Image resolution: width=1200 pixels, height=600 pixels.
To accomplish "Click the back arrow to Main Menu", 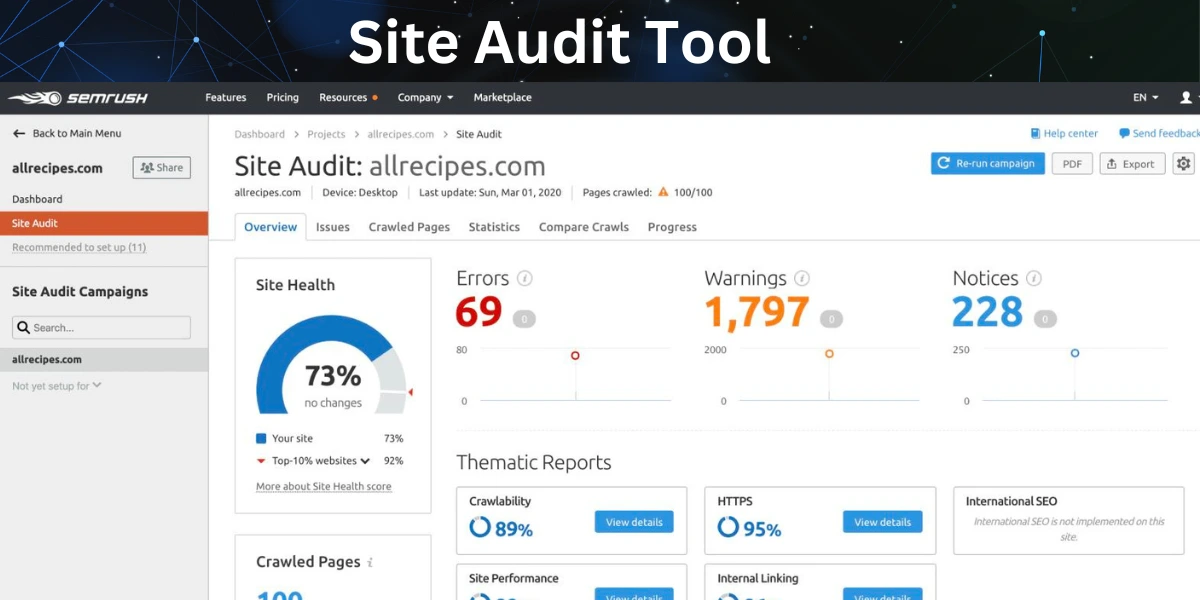I will [19, 133].
